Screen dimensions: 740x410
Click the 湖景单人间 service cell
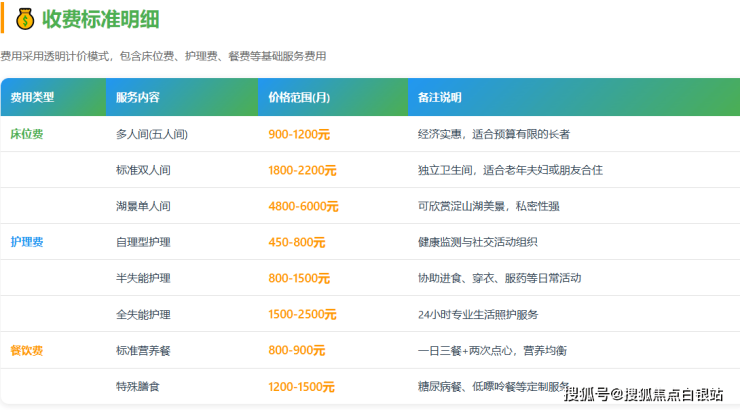pos(143,206)
